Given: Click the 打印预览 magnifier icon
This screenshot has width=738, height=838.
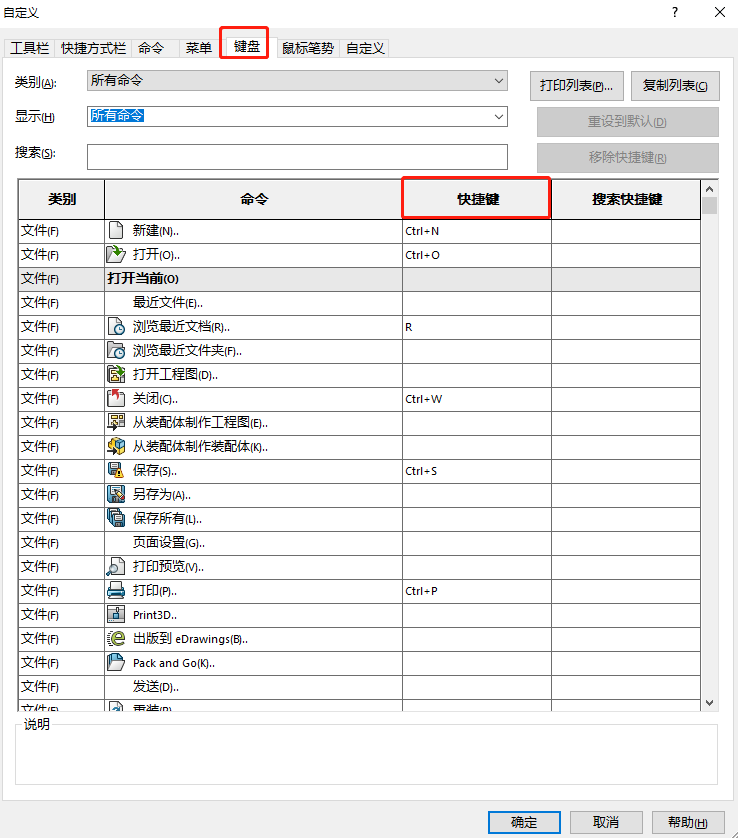Looking at the screenshot, I should tap(116, 567).
